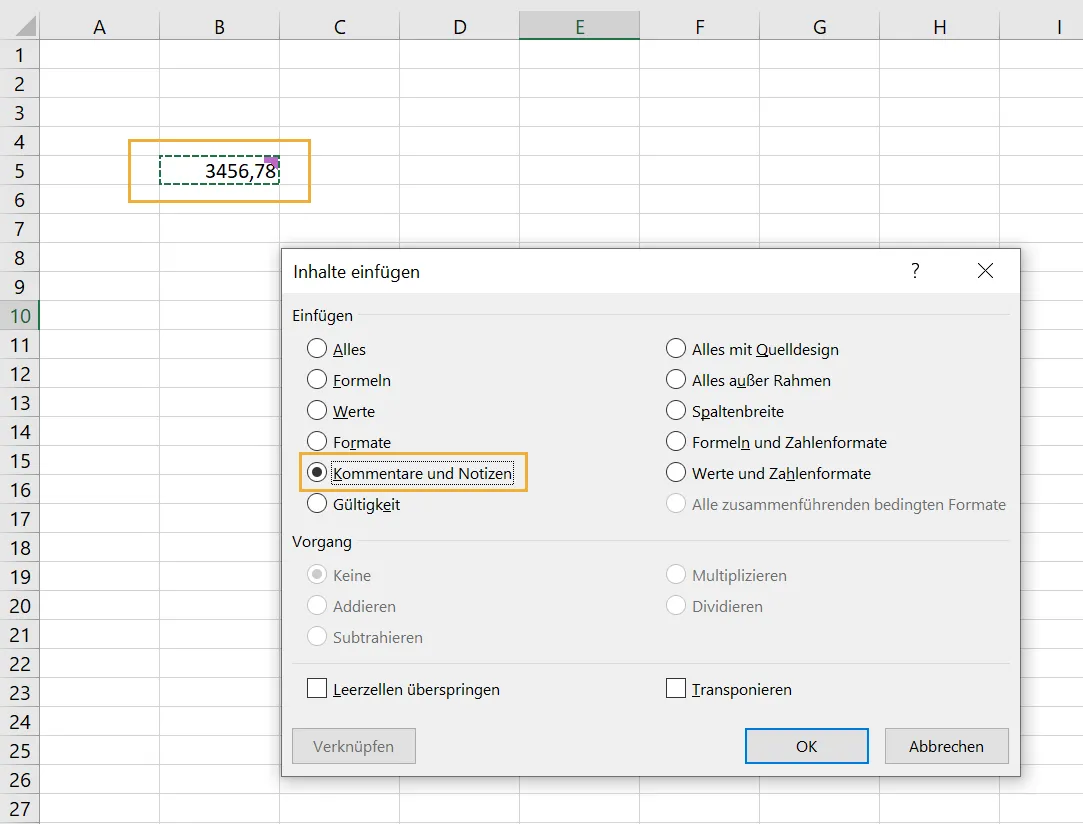Choose Alles außer Rahmen option
The height and width of the screenshot is (824, 1083).
676,380
